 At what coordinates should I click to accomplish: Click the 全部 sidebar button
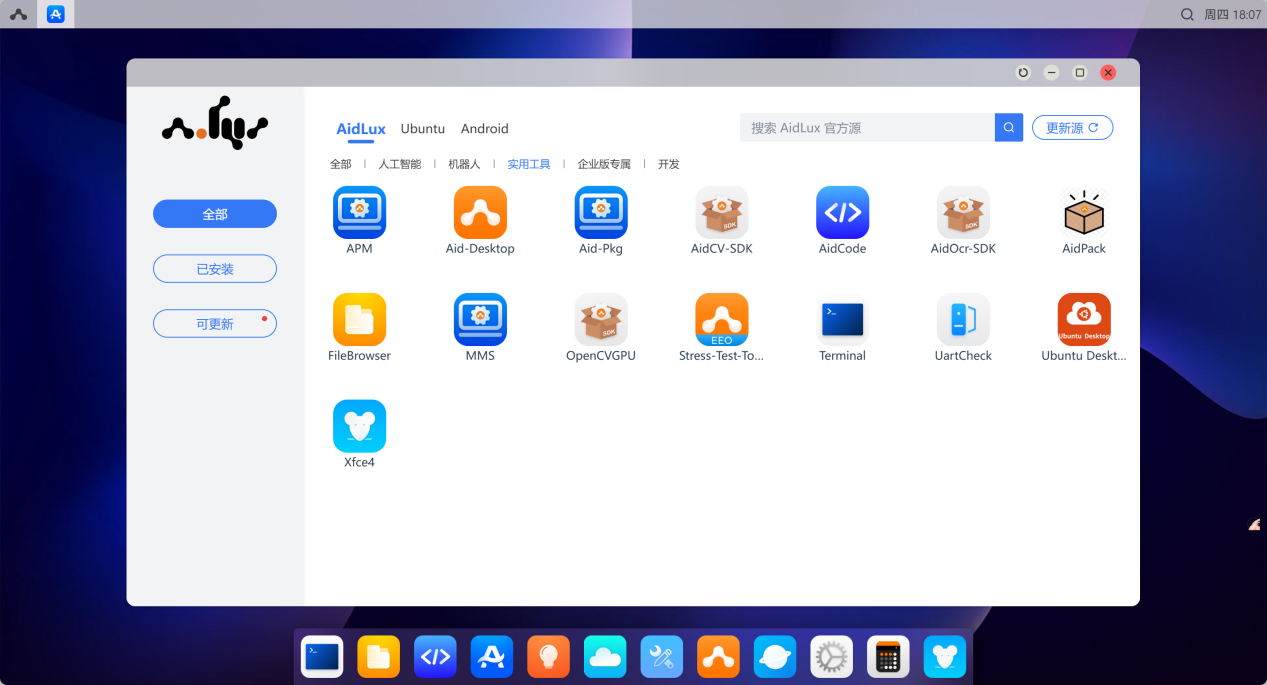[x=215, y=214]
